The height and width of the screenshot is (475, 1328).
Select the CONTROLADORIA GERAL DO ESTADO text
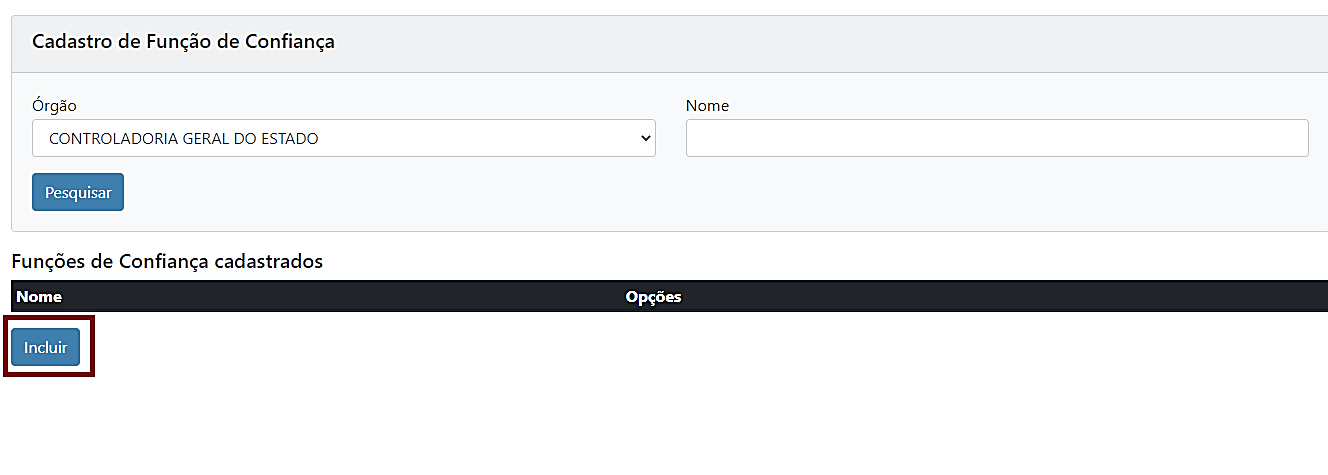point(183,139)
